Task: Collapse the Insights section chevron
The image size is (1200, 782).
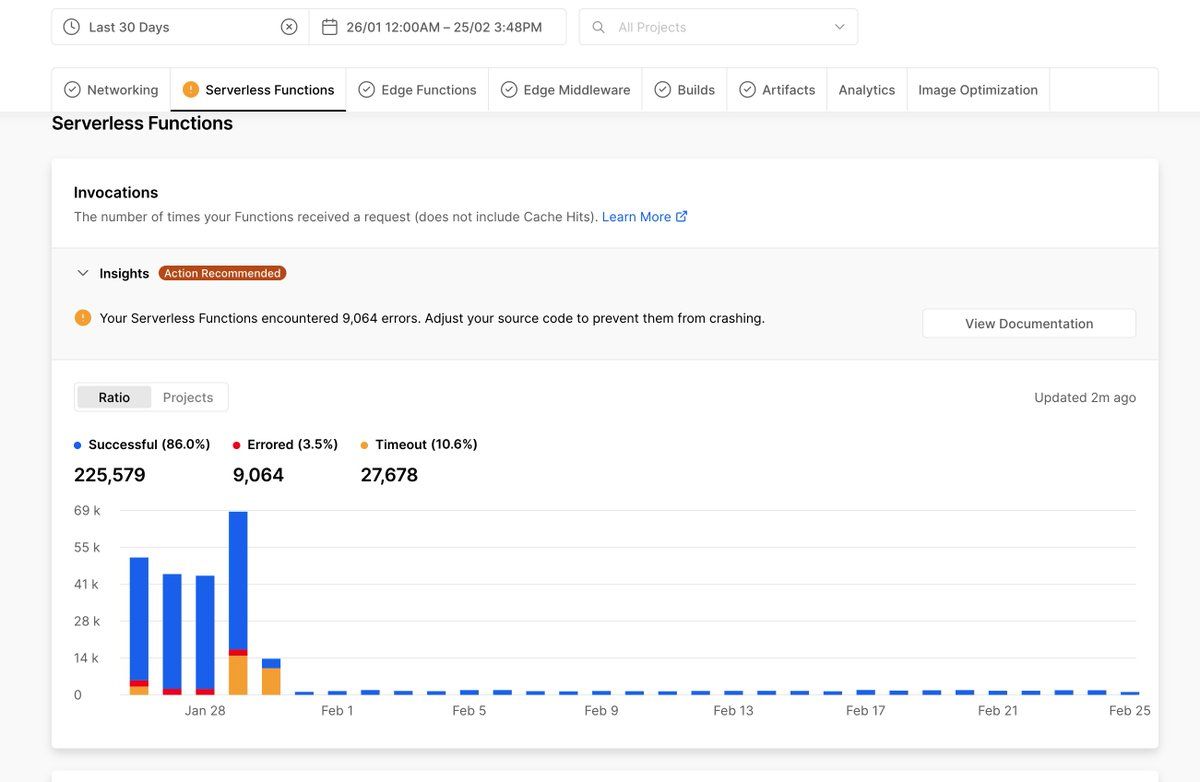Action: (x=83, y=273)
